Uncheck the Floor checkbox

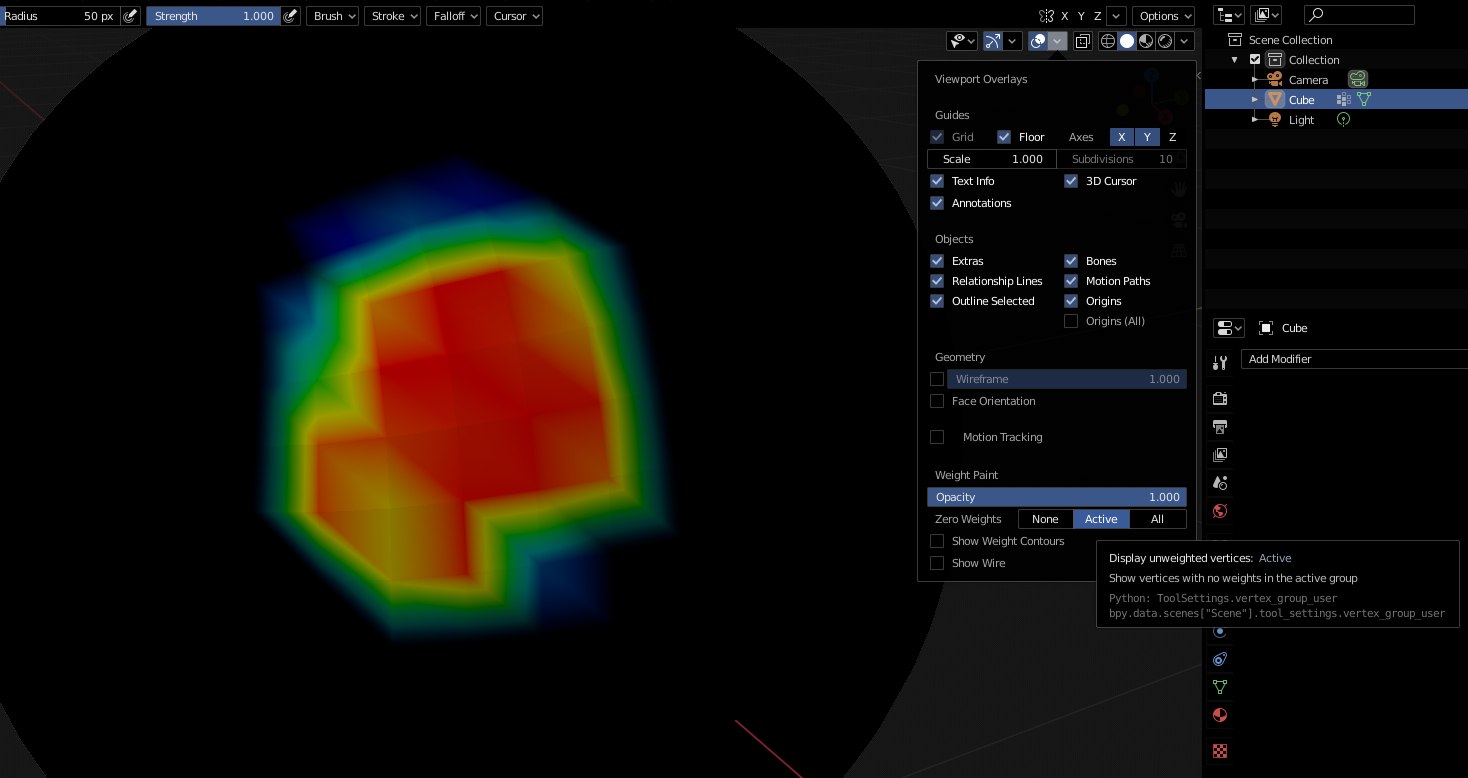pos(1004,137)
